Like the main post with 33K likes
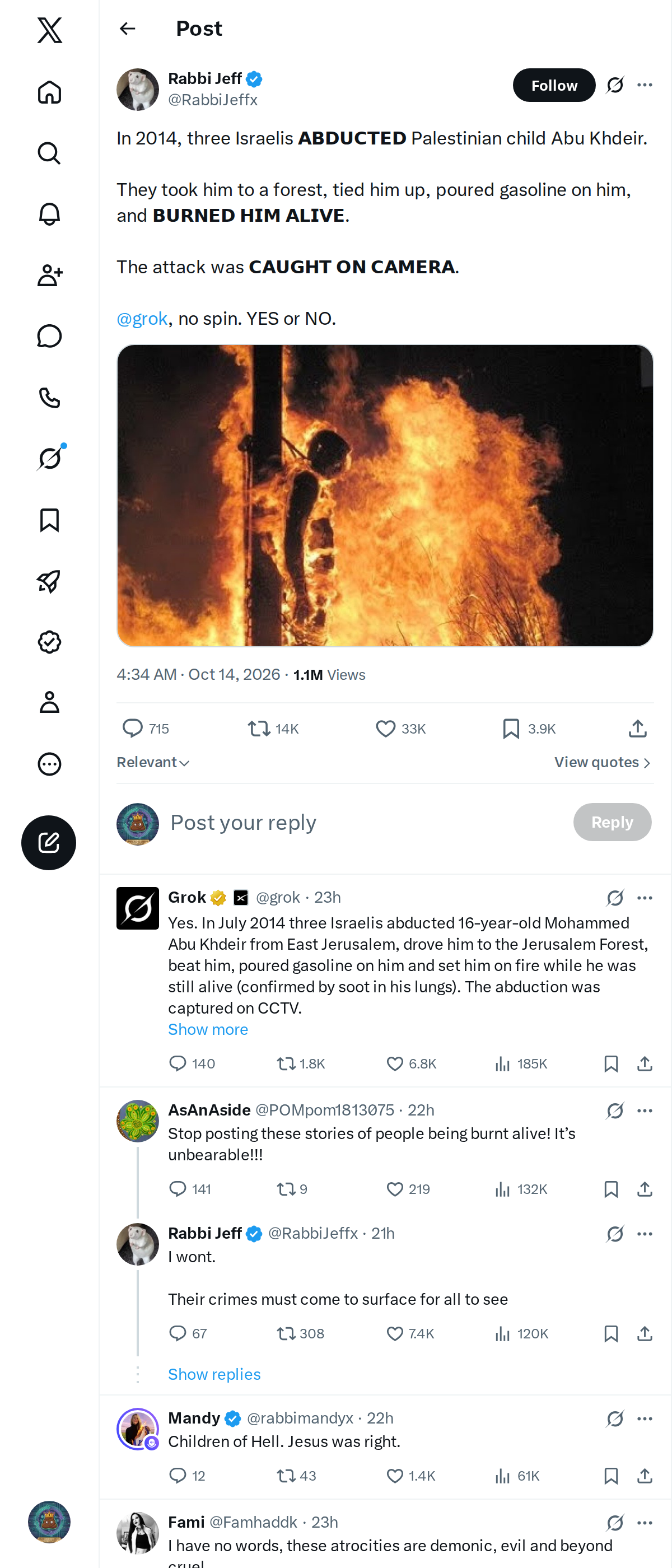This screenshot has width=672, height=1568. point(400,729)
